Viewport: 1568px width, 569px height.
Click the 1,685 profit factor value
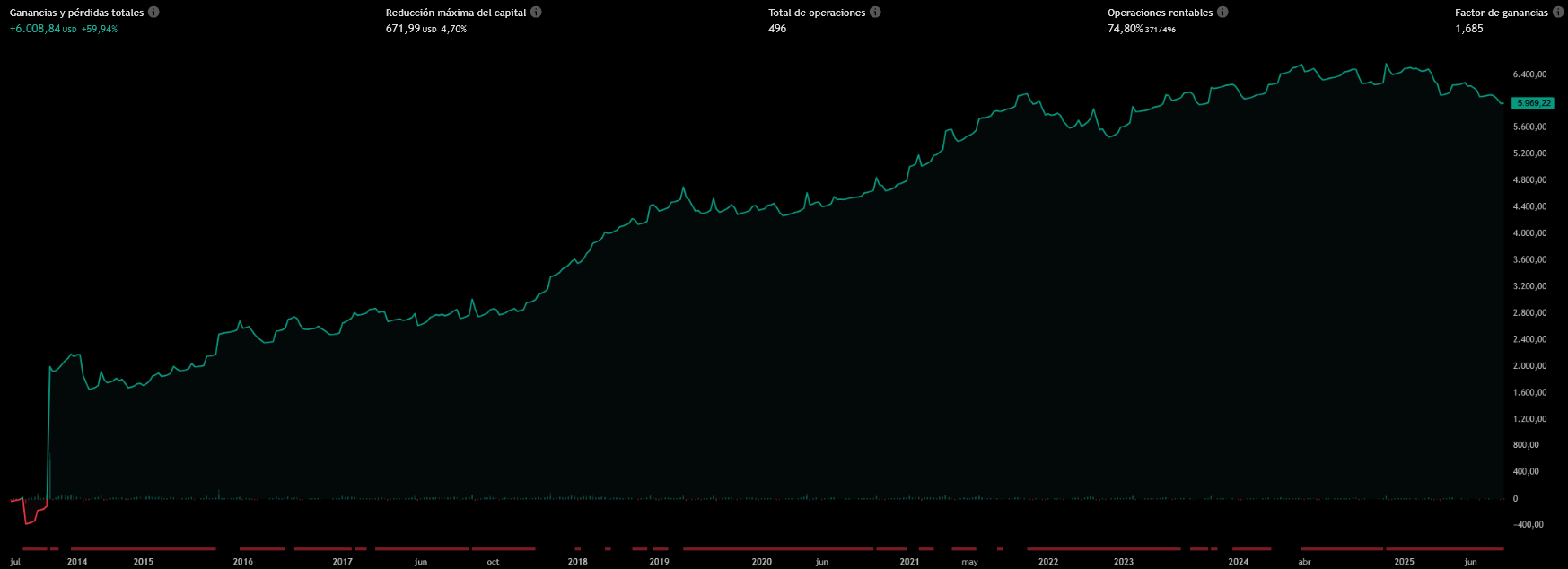coord(1469,29)
